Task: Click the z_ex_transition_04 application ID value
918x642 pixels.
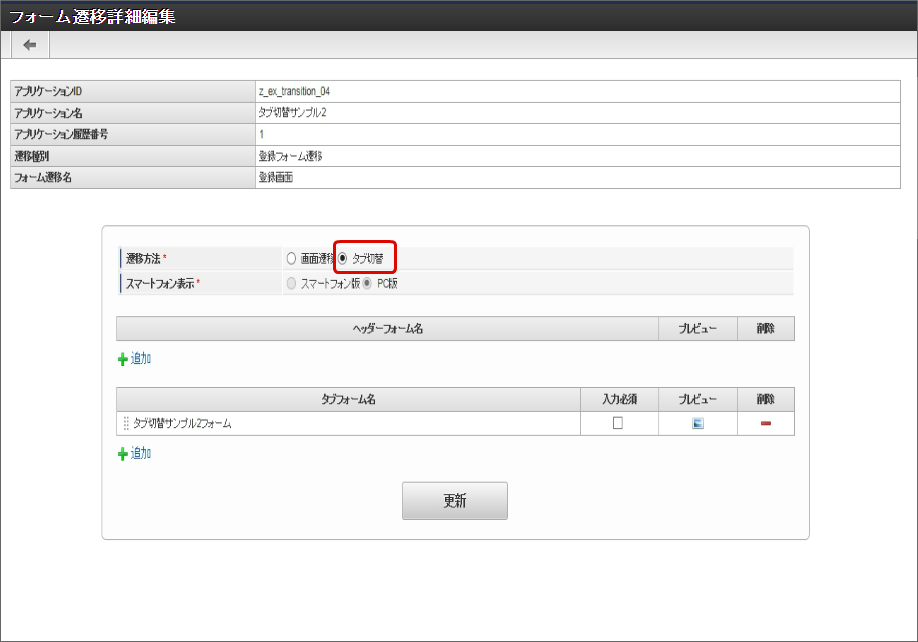Action: pyautogui.click(x=294, y=91)
